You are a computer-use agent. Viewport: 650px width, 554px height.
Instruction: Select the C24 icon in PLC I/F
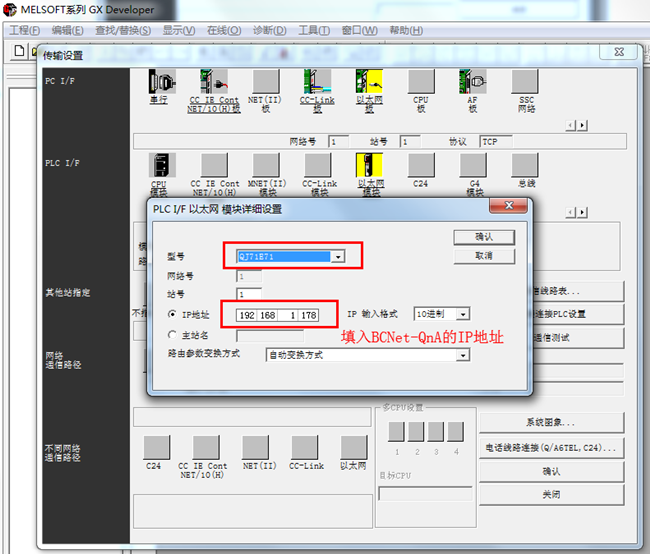pyautogui.click(x=421, y=165)
